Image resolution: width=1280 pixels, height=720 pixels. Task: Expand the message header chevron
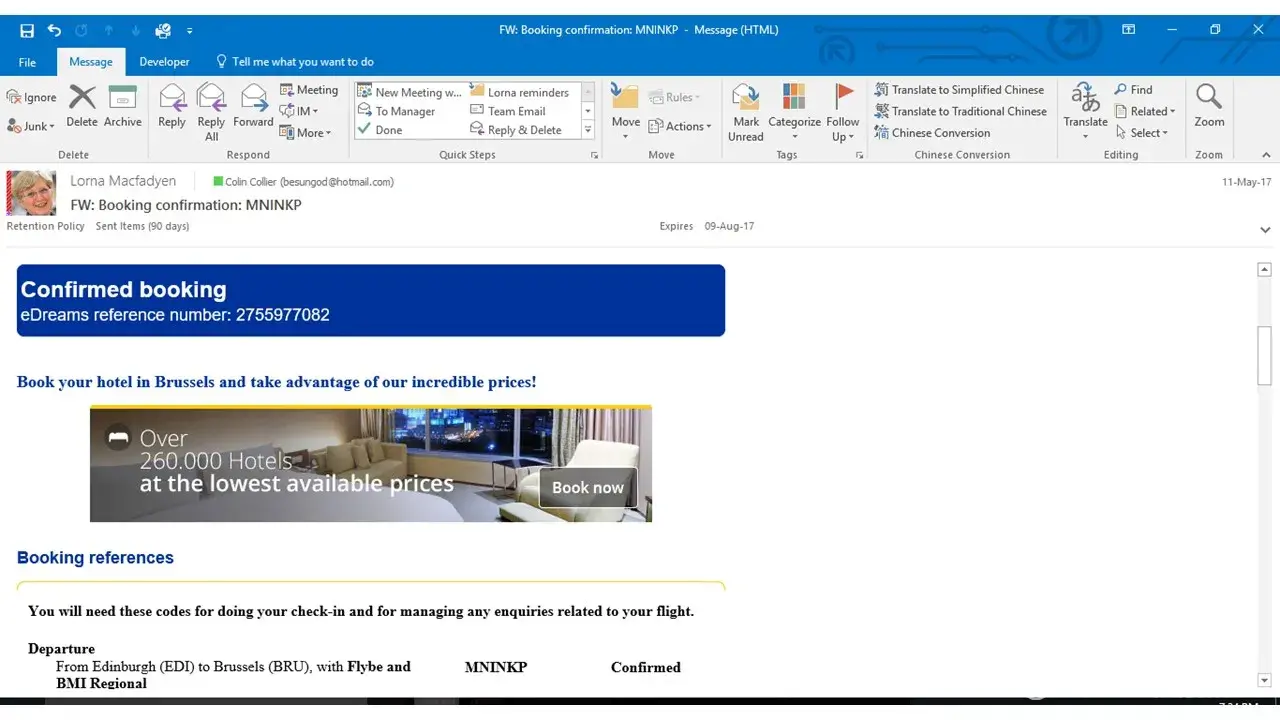tap(1265, 230)
